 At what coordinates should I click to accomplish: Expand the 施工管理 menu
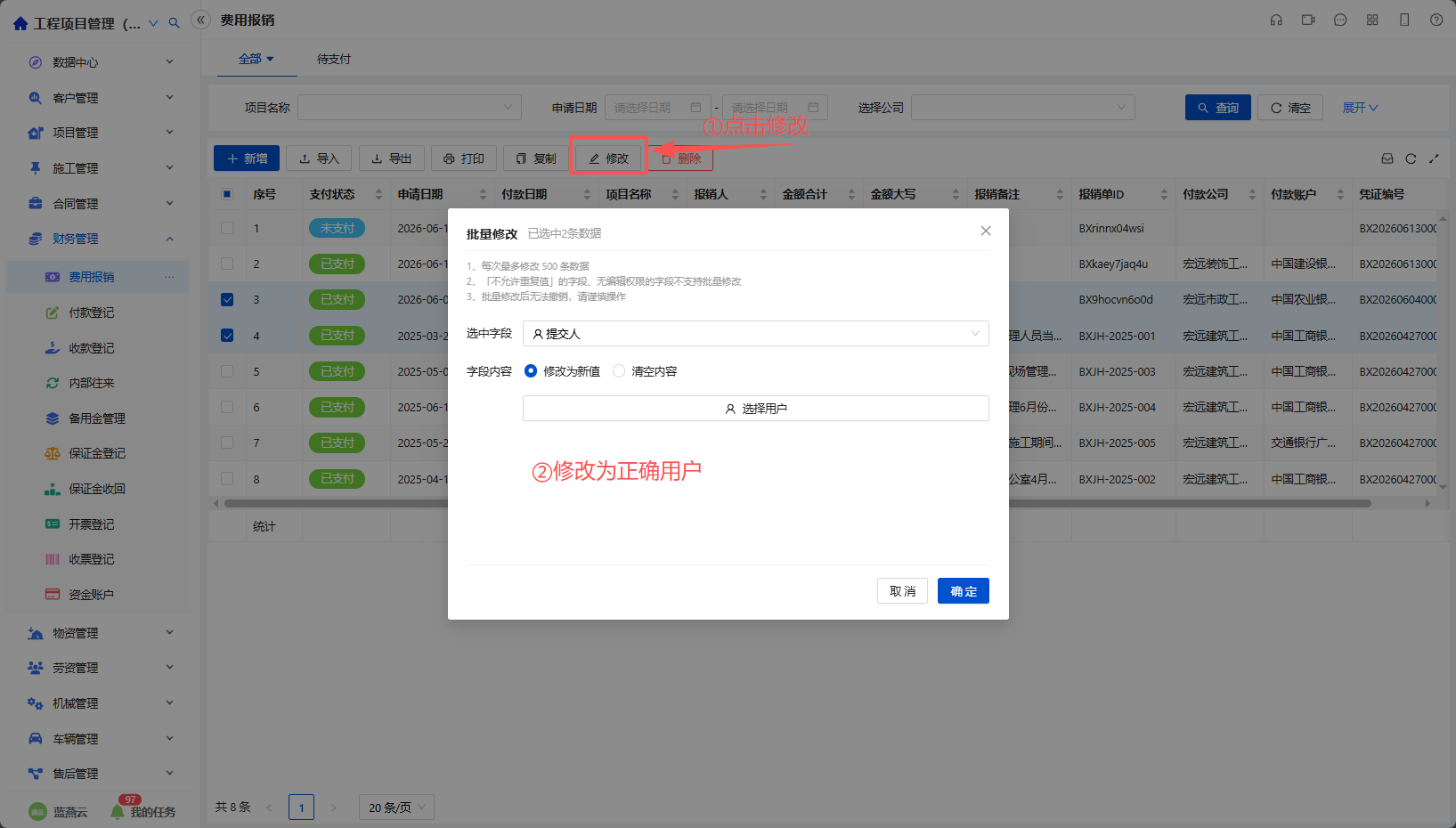click(x=101, y=168)
